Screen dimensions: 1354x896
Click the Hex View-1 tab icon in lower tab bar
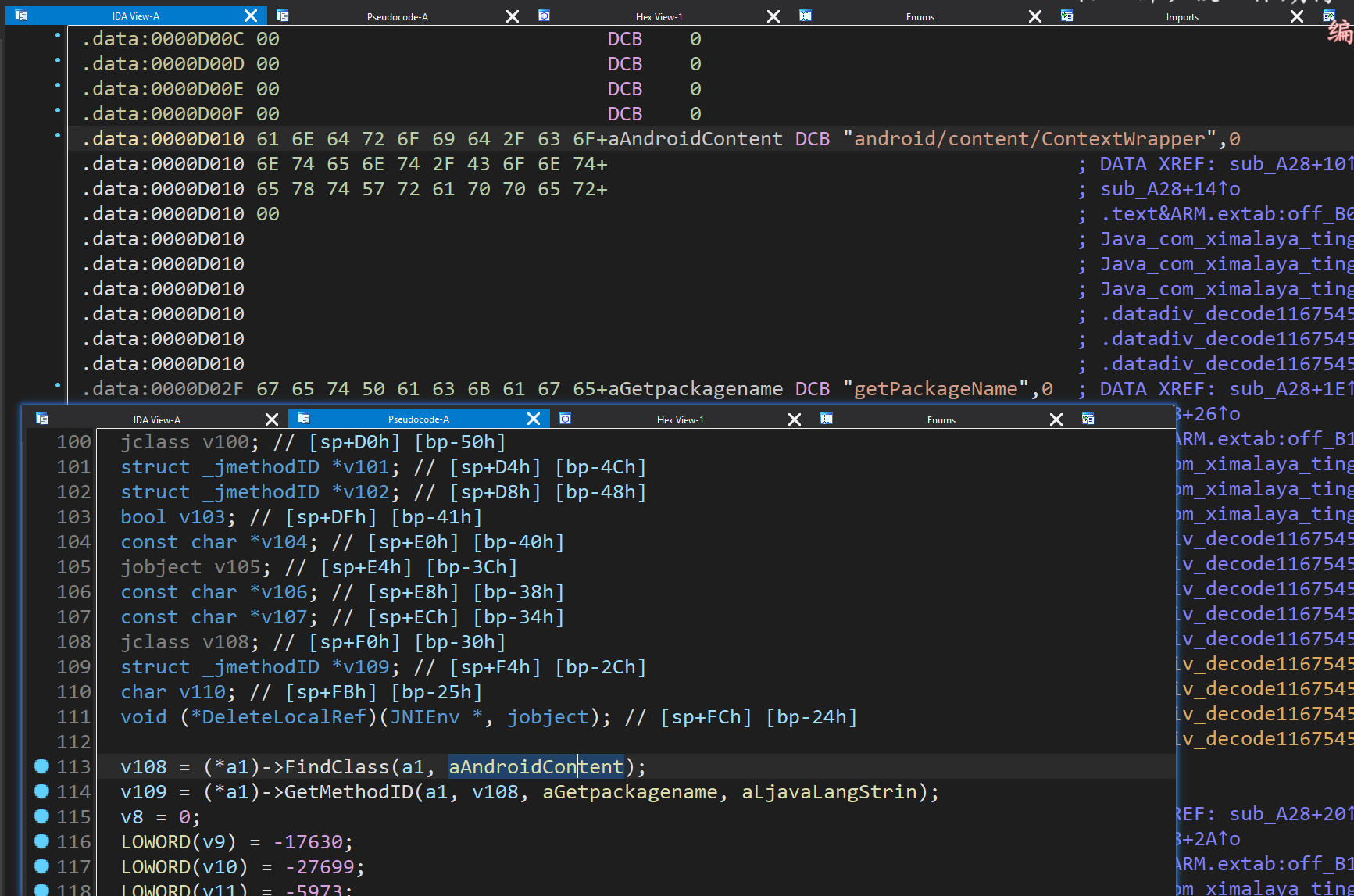[x=566, y=419]
